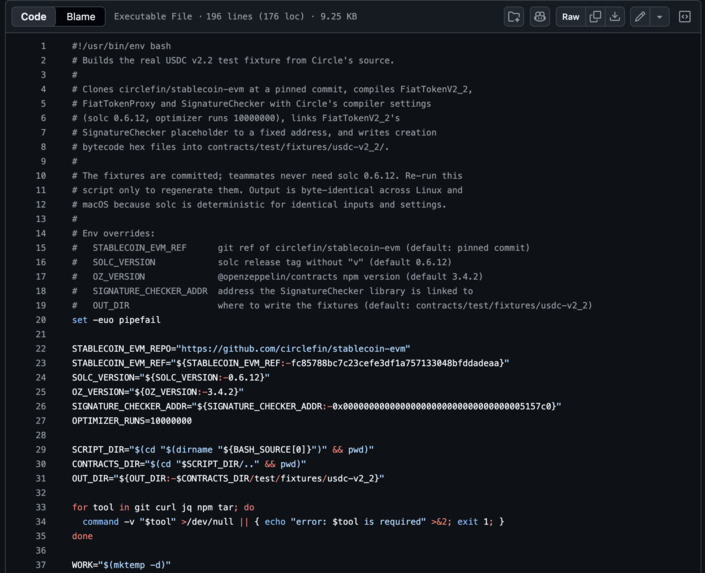
Task: Click the '#!/usr/bin/env bash' shebang line
Action: tap(121, 46)
